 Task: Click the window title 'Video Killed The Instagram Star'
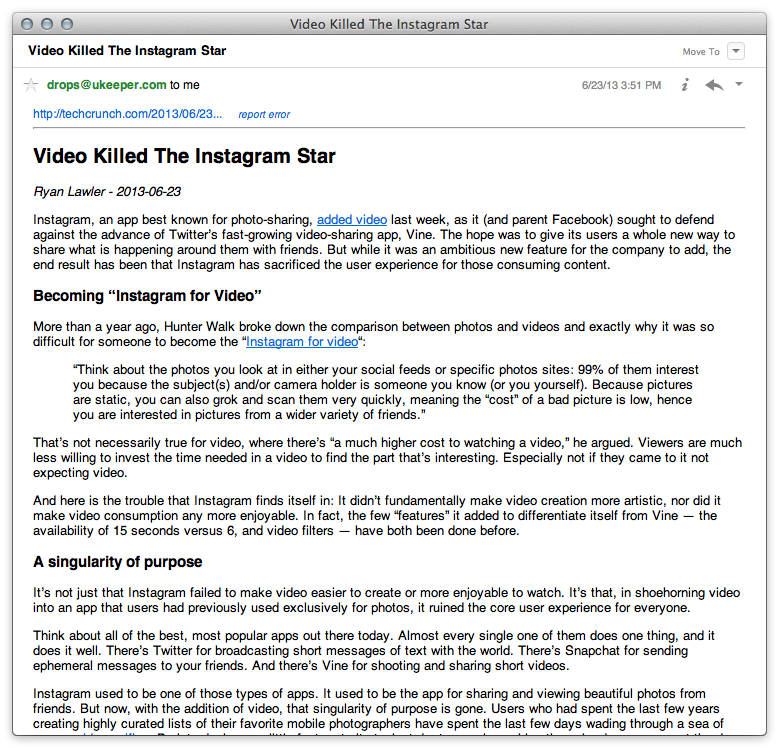[x=389, y=23]
